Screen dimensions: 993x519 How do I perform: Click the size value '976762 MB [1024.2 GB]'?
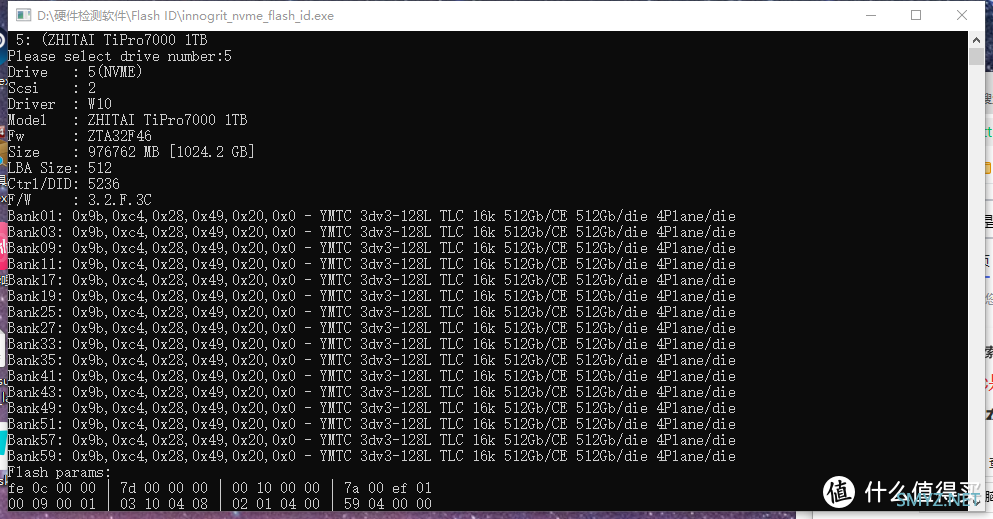point(171,152)
